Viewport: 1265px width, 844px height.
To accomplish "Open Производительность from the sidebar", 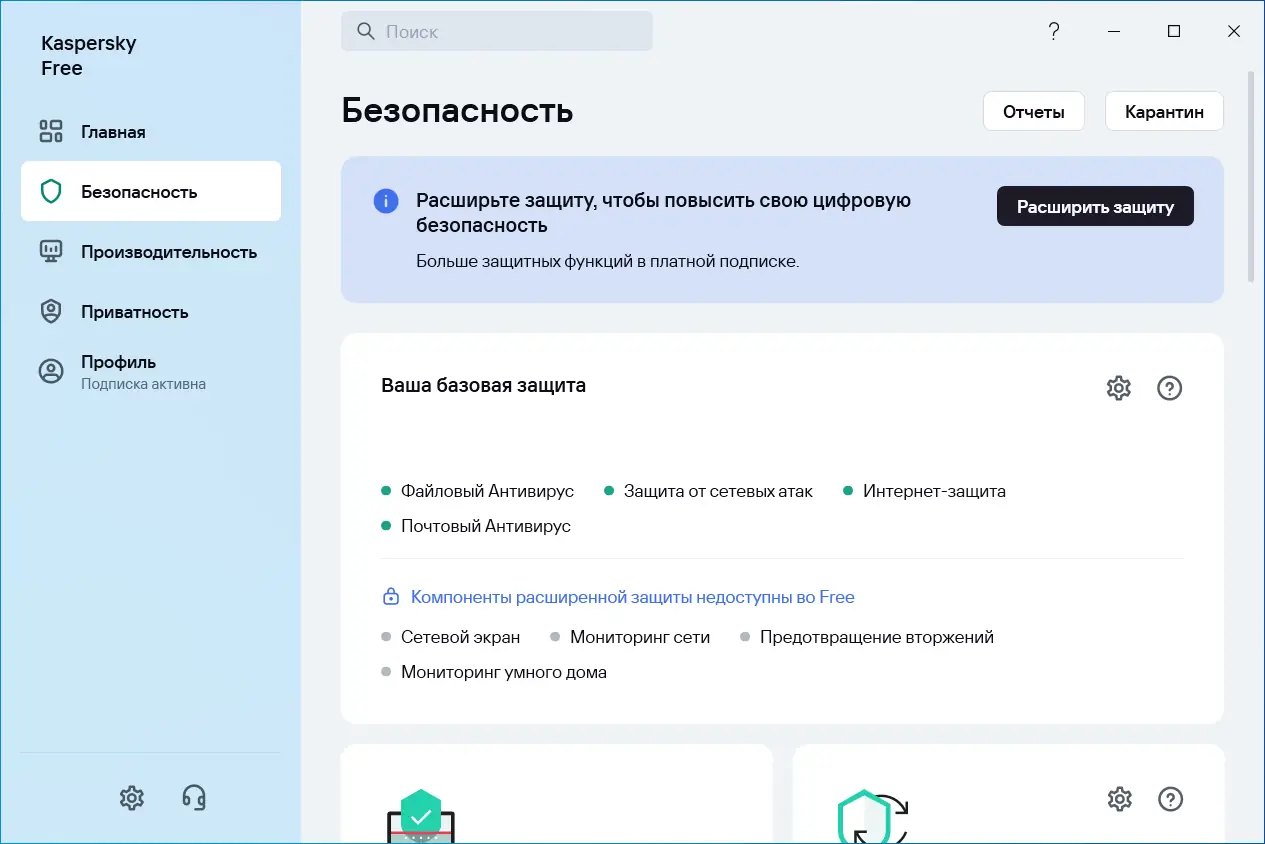I will 170,252.
